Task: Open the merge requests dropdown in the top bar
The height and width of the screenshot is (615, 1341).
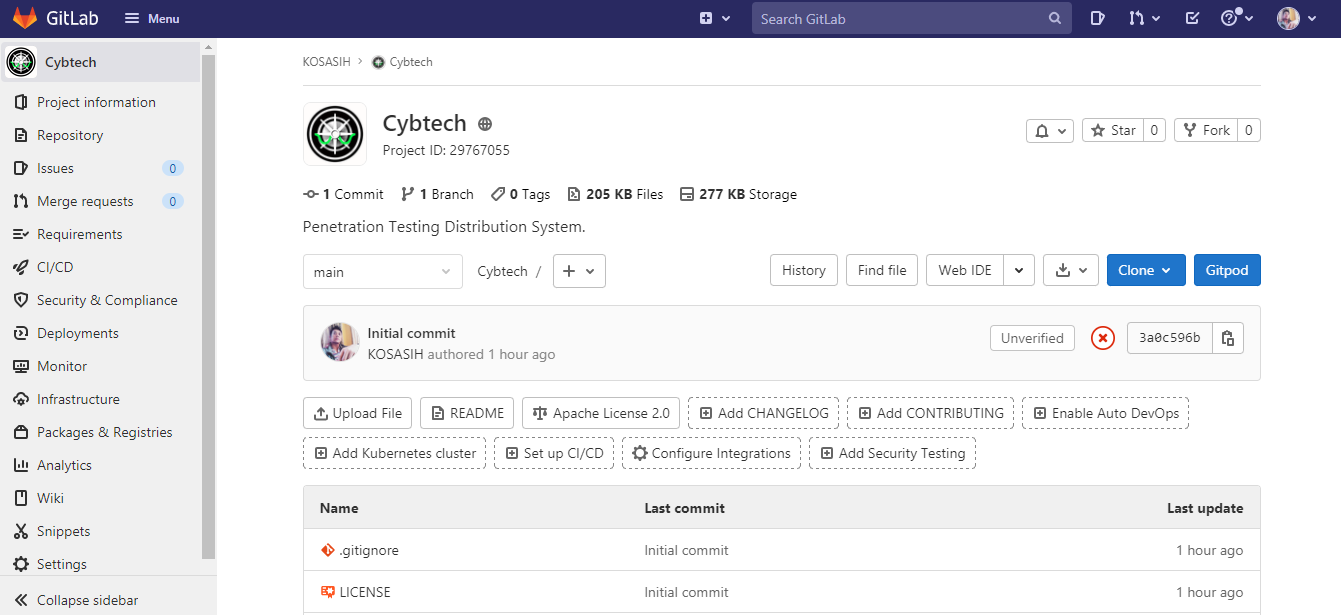Action: (1144, 18)
